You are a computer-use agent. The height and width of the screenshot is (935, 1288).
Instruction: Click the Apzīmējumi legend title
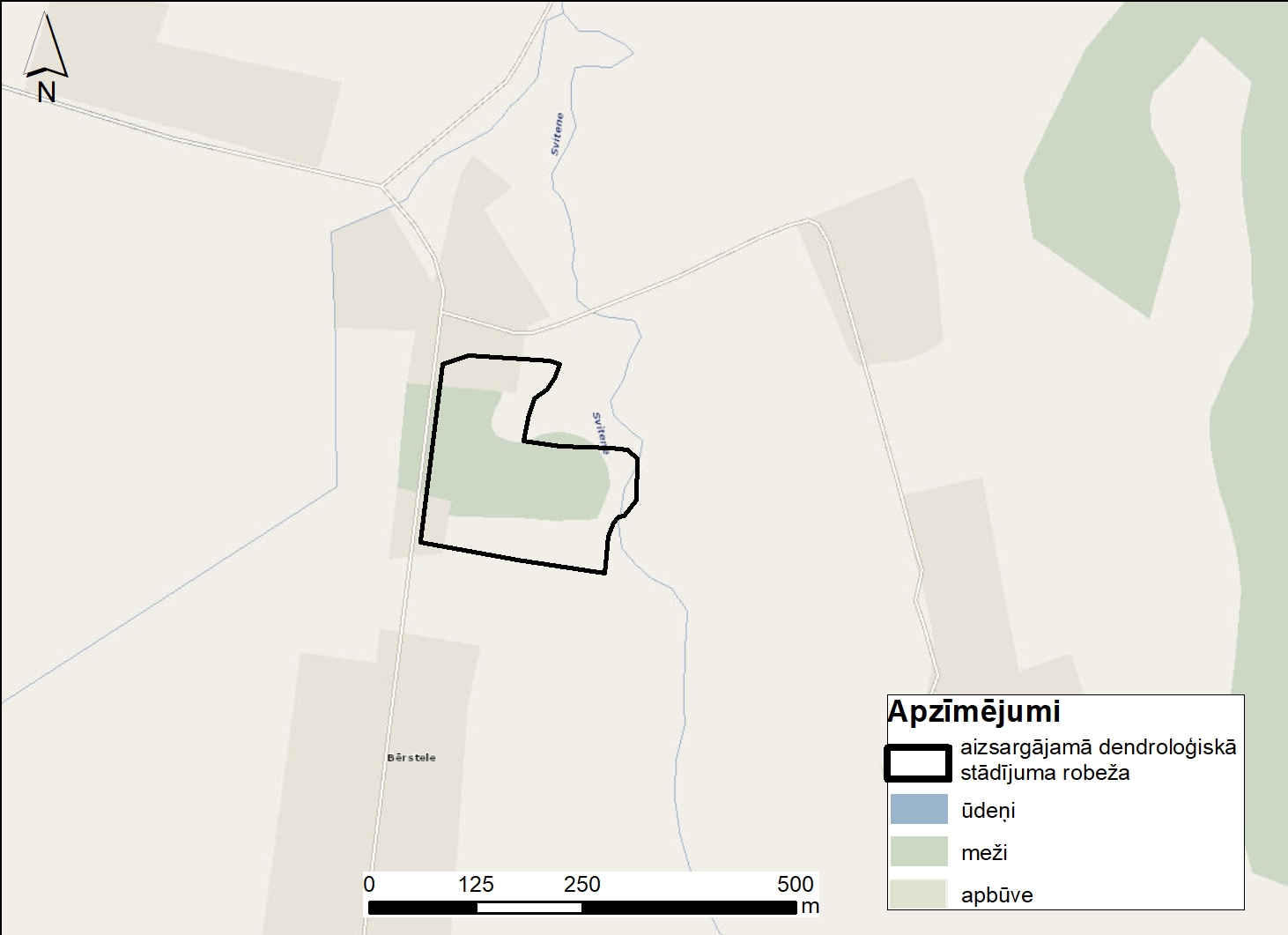pyautogui.click(x=973, y=711)
